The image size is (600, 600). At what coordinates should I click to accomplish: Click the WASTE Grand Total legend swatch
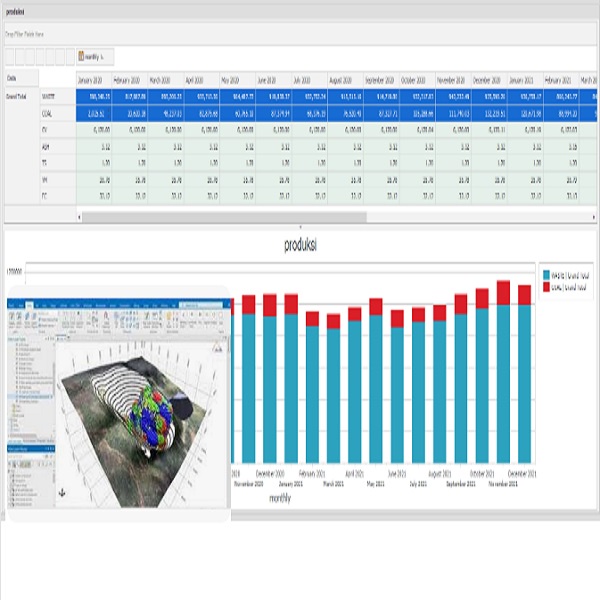click(546, 275)
